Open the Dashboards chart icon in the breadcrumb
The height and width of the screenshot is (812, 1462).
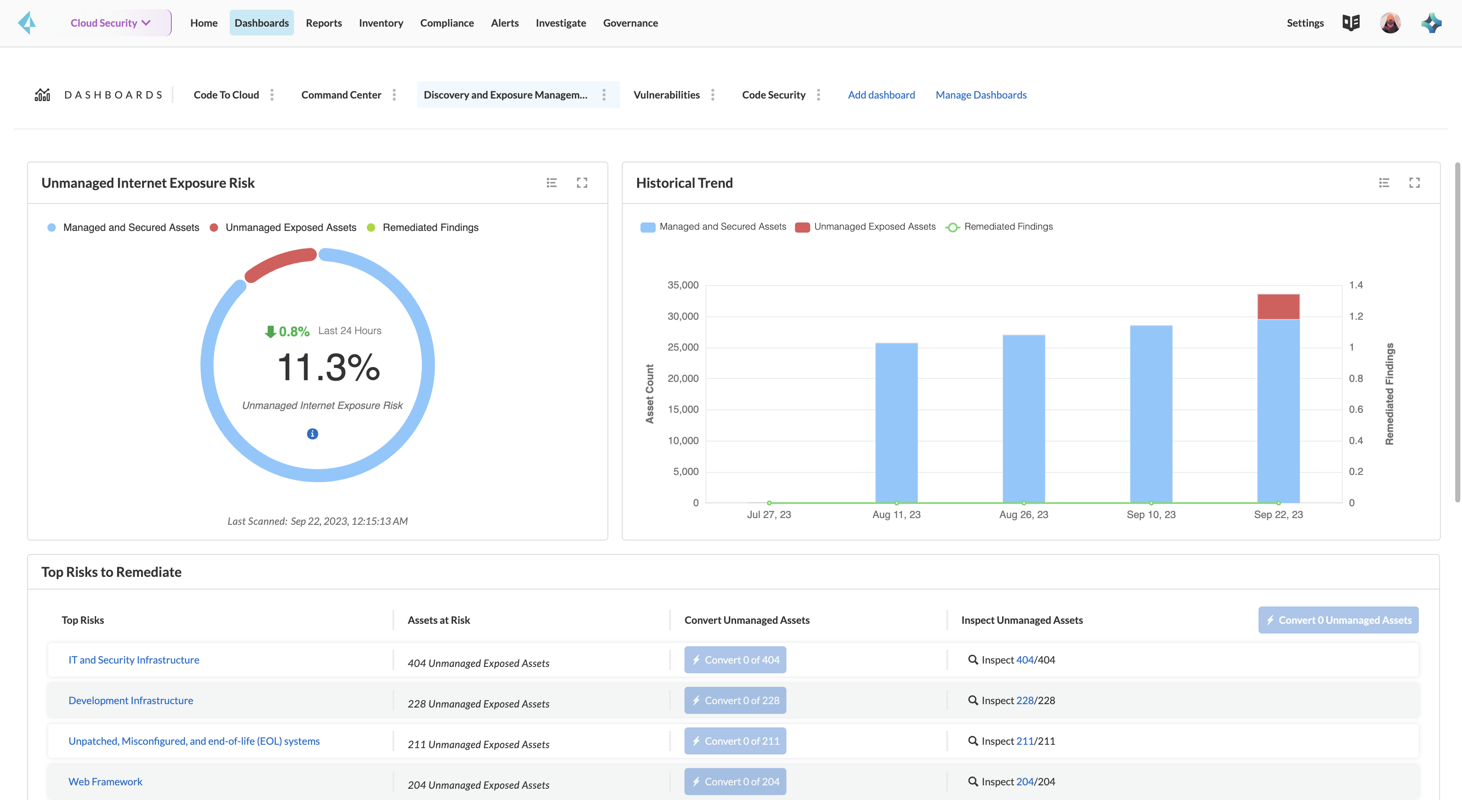click(x=42, y=94)
